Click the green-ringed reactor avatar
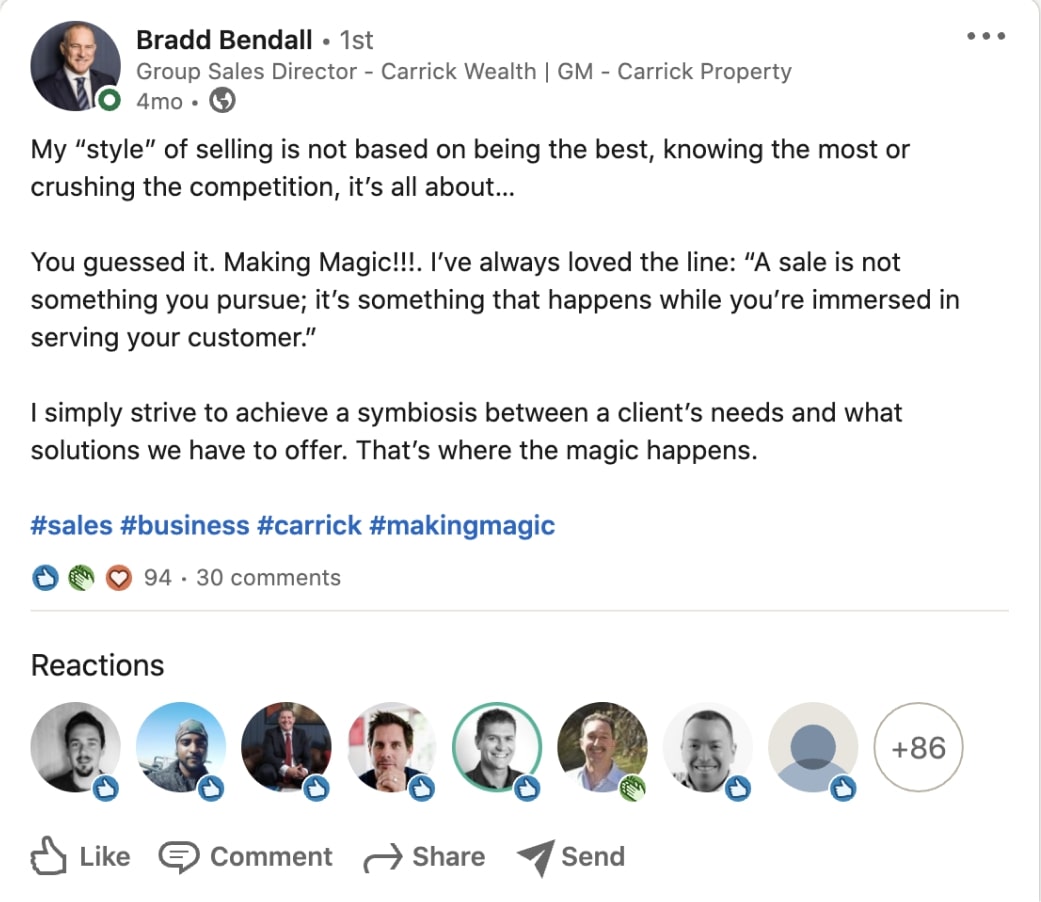Image resolution: width=1041 pixels, height=902 pixels. [x=497, y=748]
